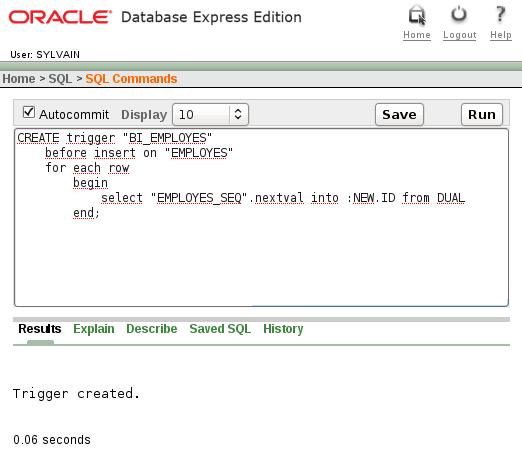Open the History tab
This screenshot has width=522, height=454.
click(283, 329)
